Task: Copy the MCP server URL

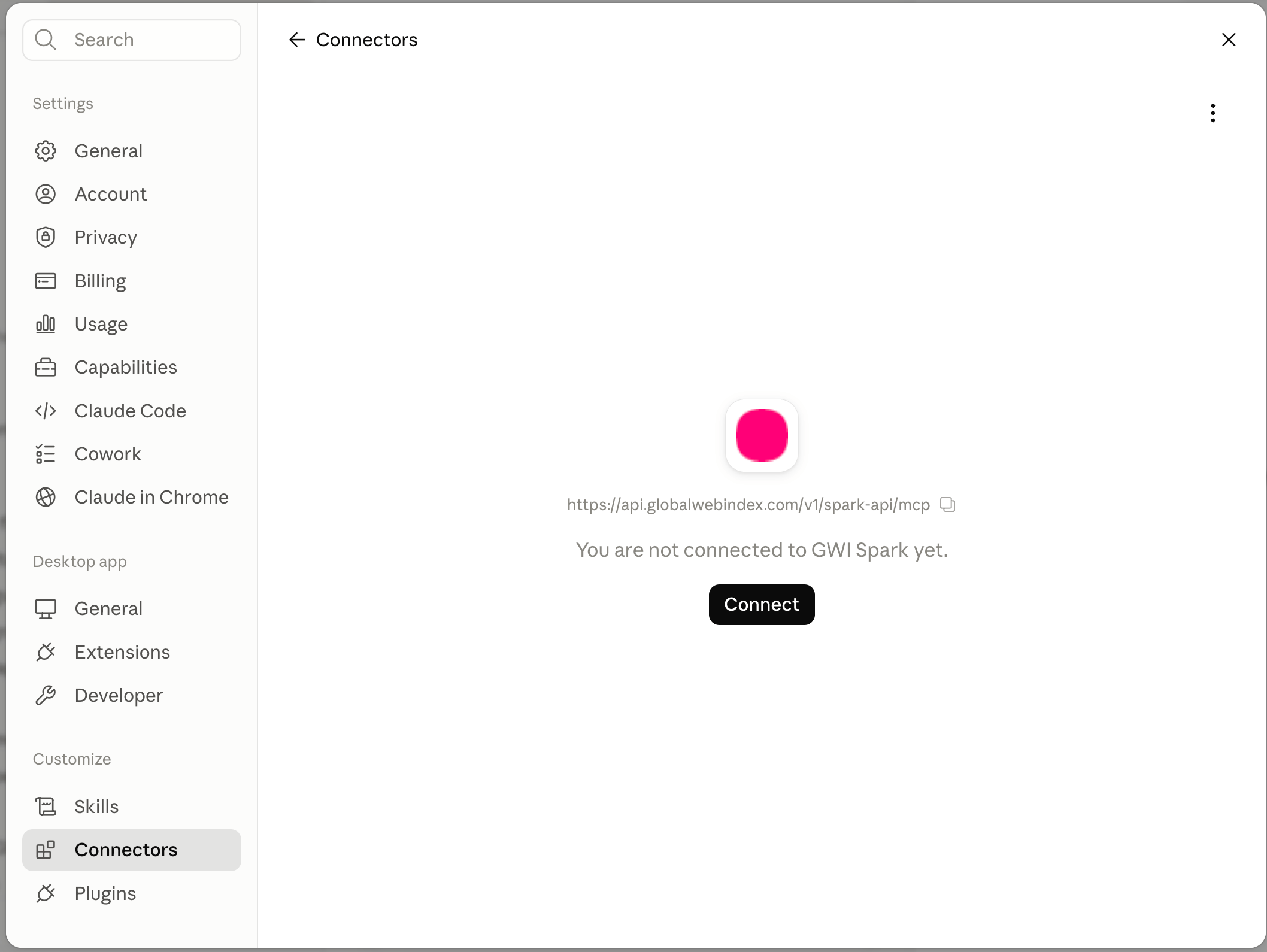Action: (x=947, y=504)
